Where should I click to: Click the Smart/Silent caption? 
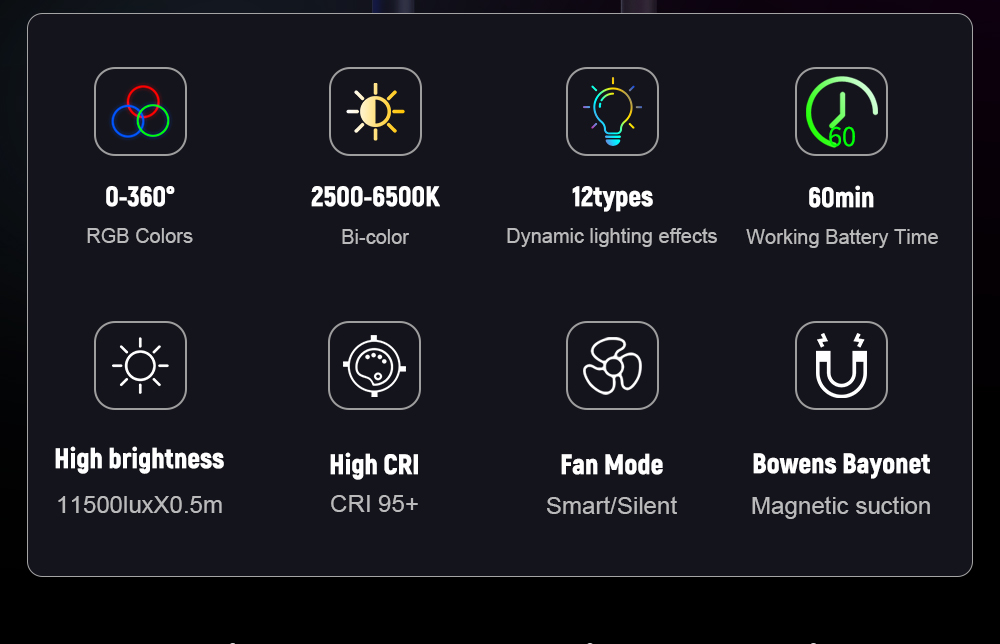coord(612,506)
